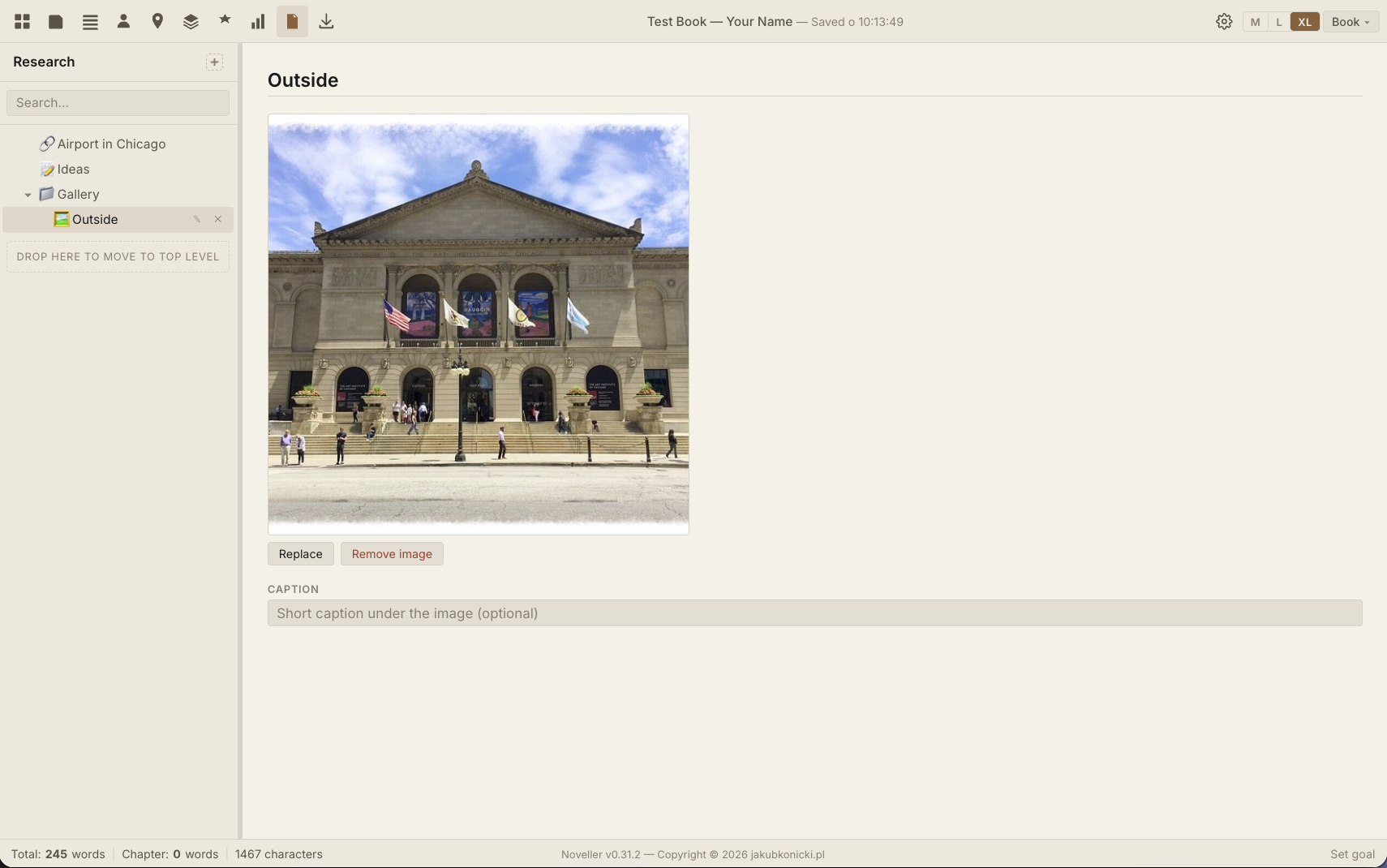Select the Outside tree item

pos(118,219)
